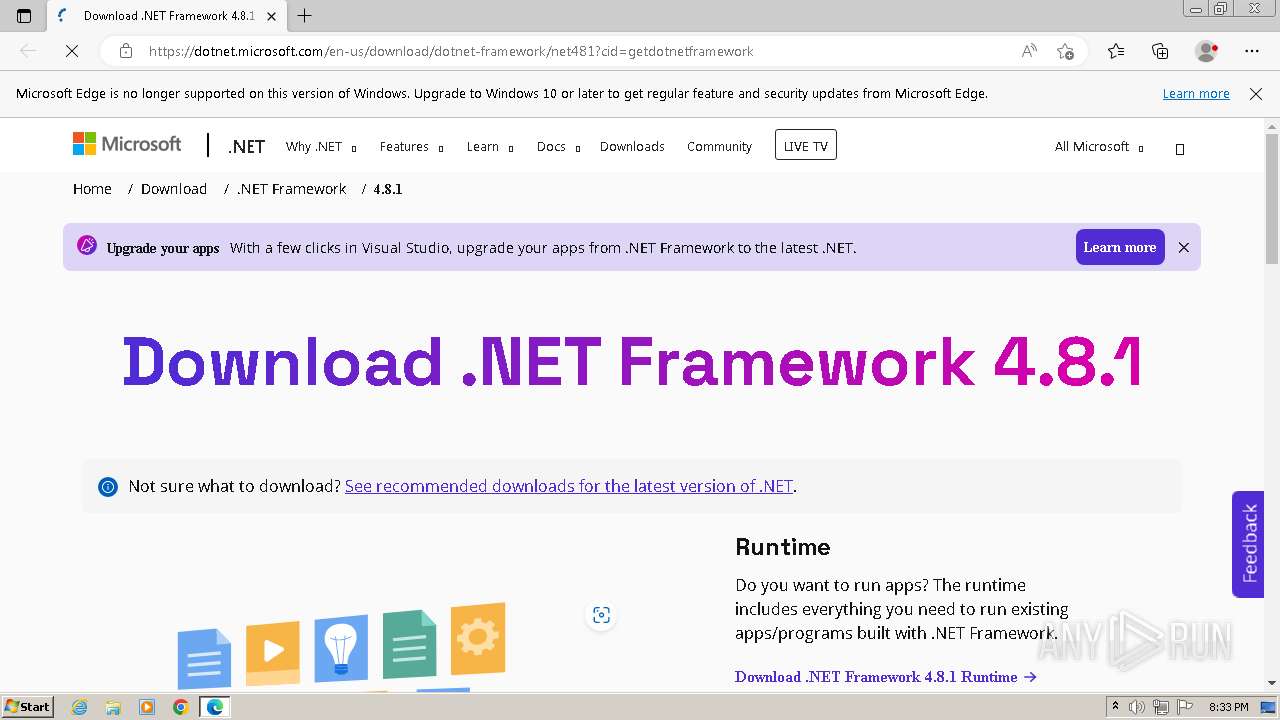Open the media player taskbar icon
1280x720 pixels.
(x=147, y=707)
